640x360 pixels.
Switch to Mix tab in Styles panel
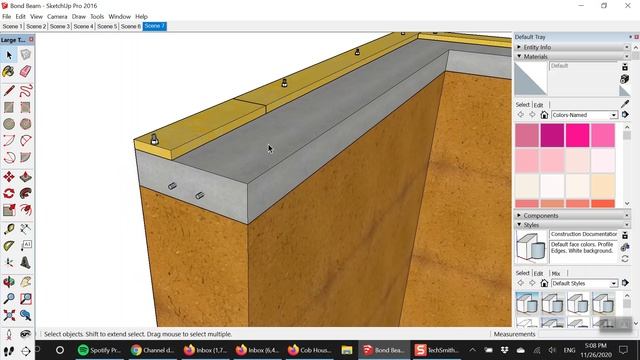coord(556,273)
